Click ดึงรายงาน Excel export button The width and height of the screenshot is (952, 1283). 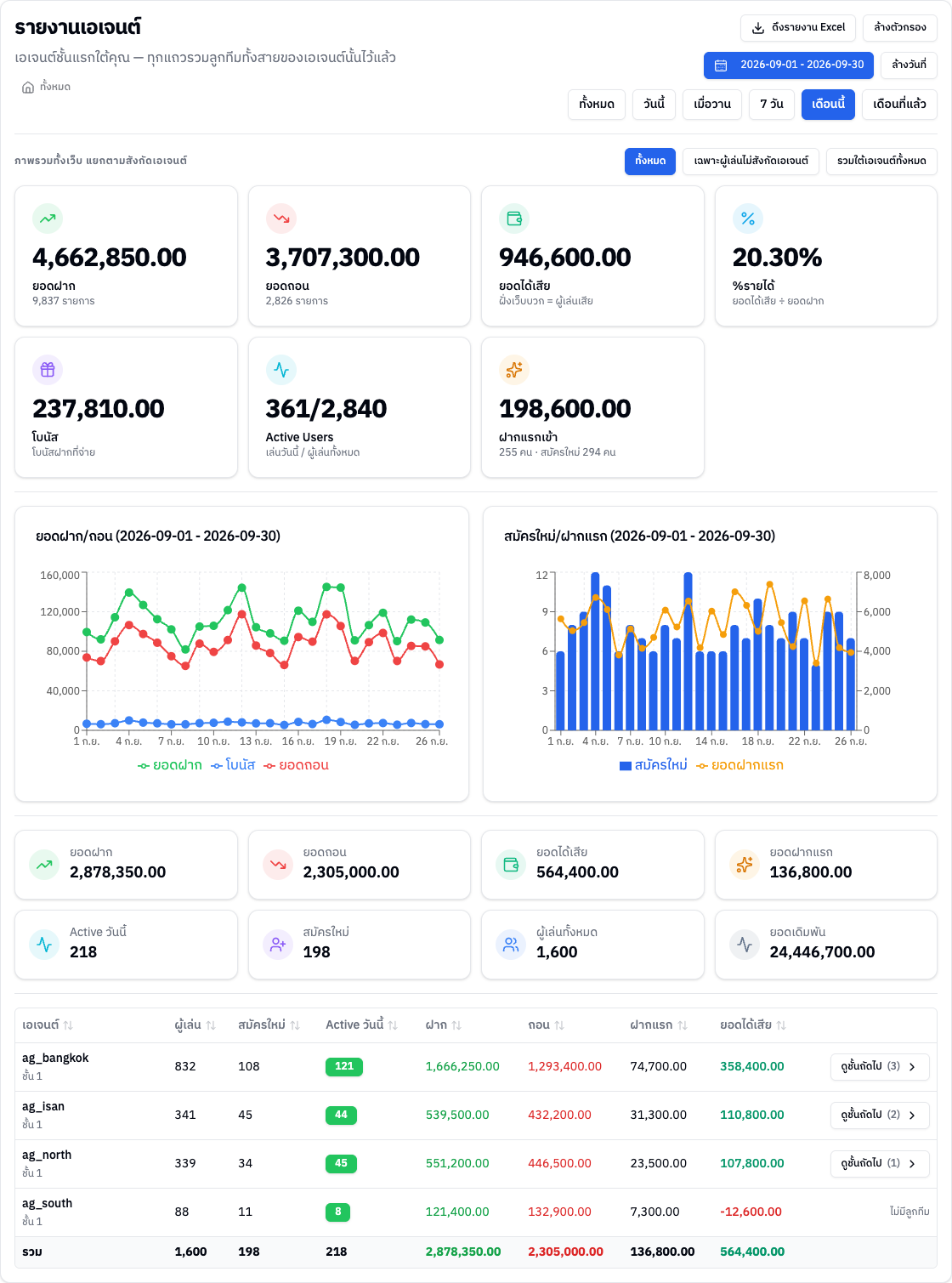[798, 28]
